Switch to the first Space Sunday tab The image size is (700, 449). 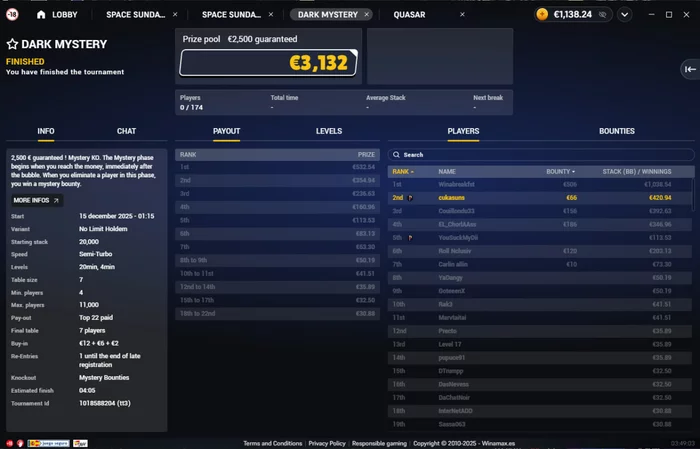(x=136, y=15)
